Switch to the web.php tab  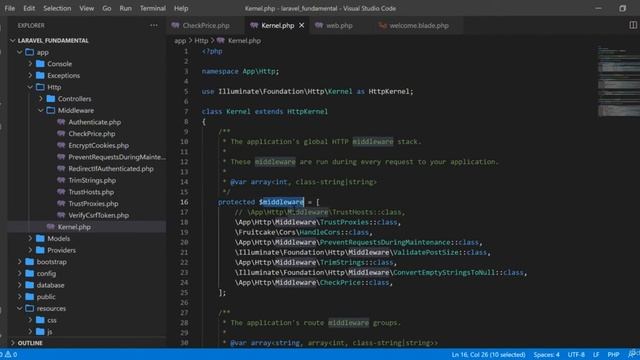[x=339, y=25]
